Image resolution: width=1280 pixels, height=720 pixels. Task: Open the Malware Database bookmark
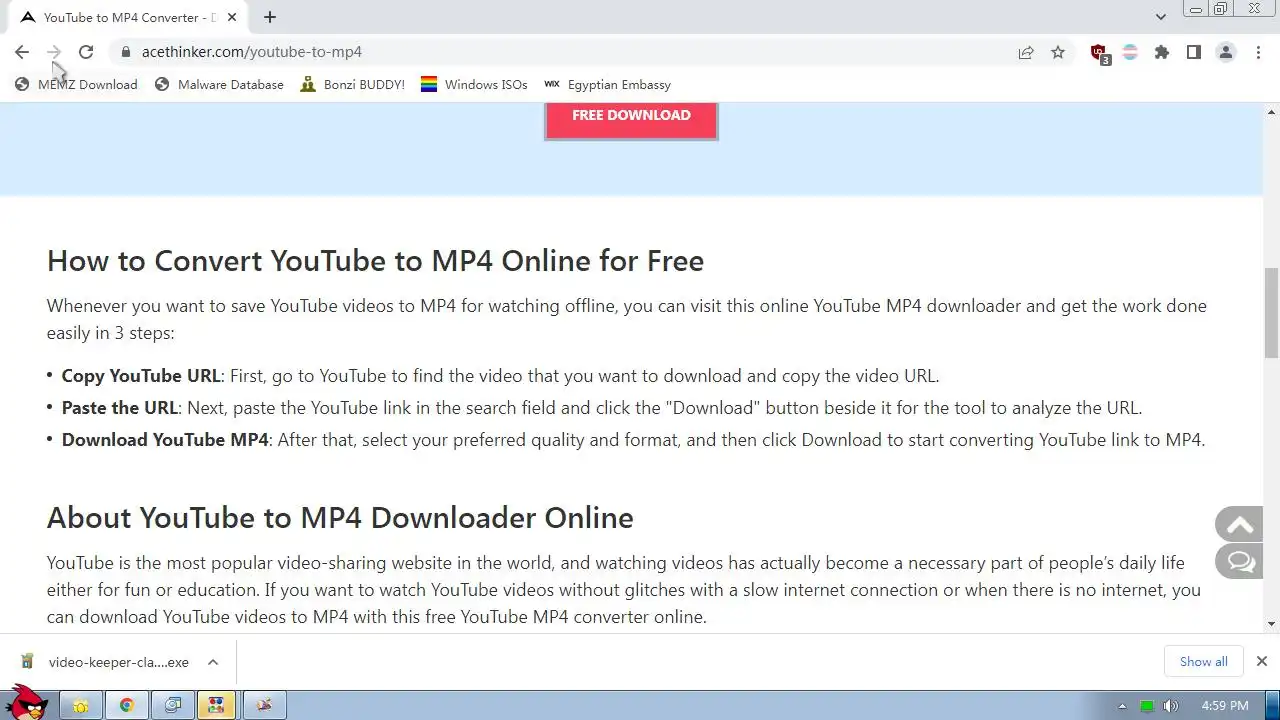click(219, 85)
